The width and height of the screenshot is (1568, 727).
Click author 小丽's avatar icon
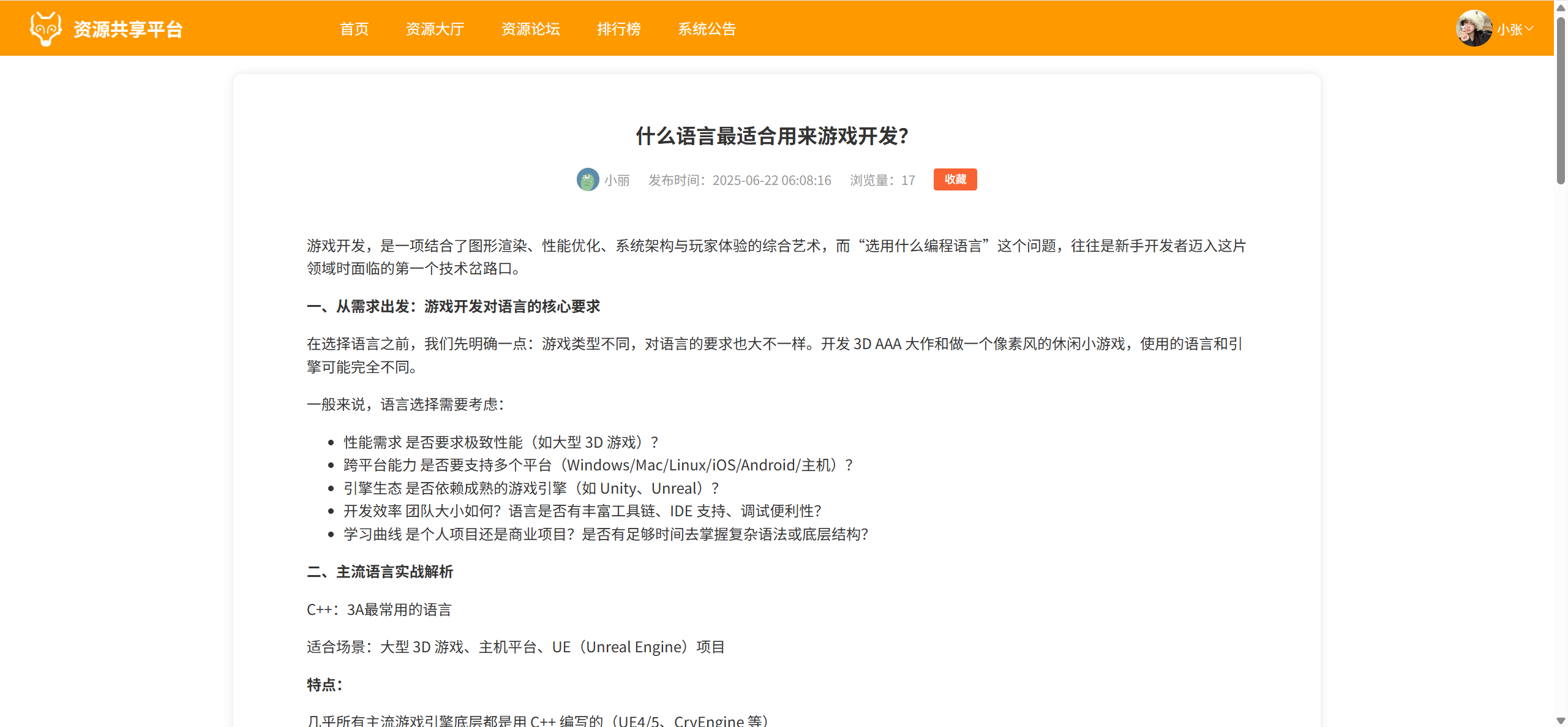(x=587, y=179)
